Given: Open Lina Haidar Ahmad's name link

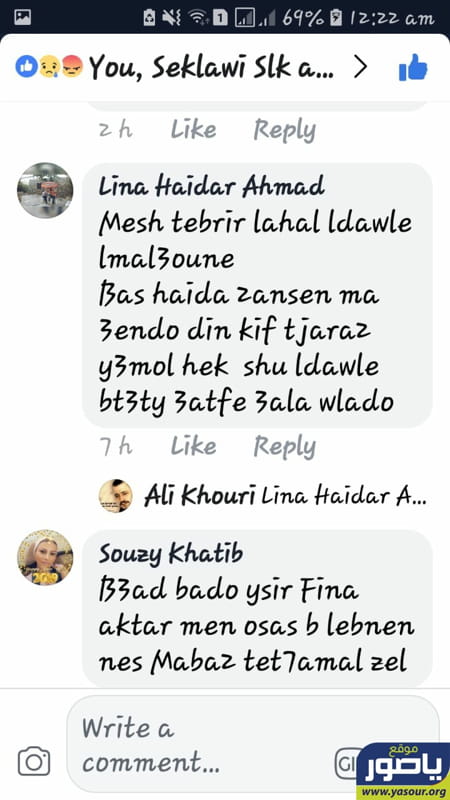Looking at the screenshot, I should (x=211, y=187).
